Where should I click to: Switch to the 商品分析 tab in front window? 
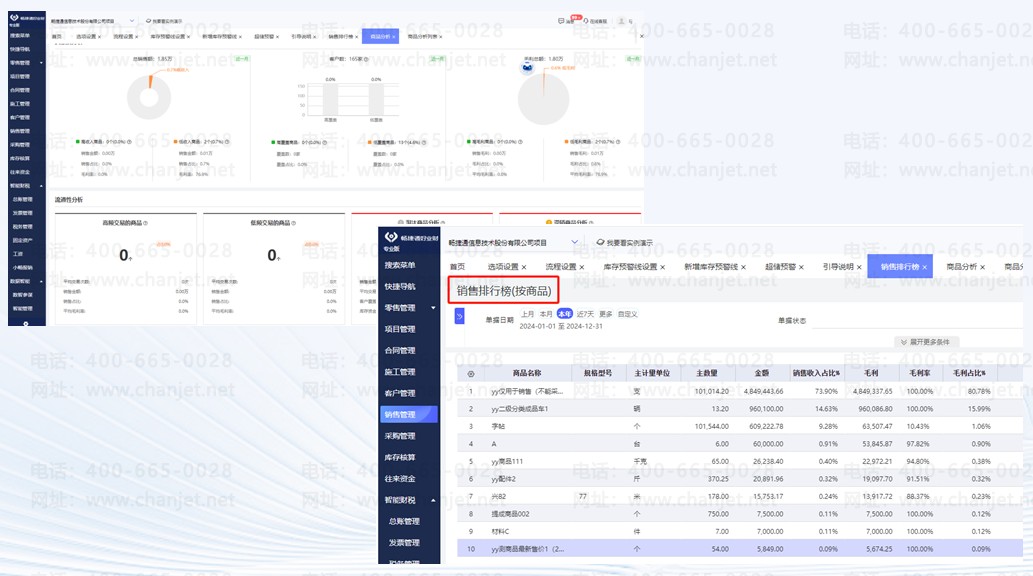(962, 267)
